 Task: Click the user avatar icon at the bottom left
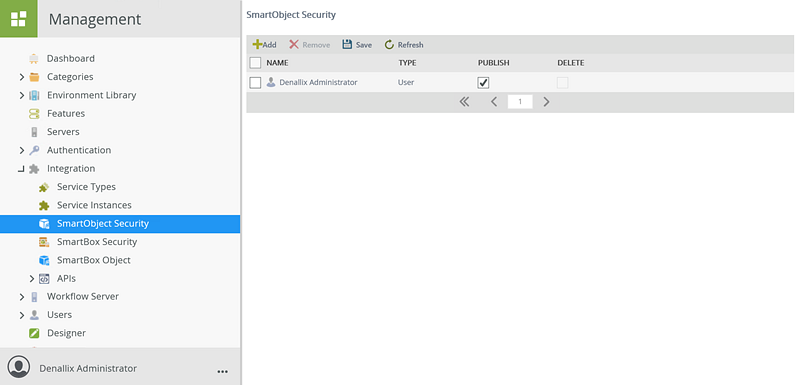[19, 367]
